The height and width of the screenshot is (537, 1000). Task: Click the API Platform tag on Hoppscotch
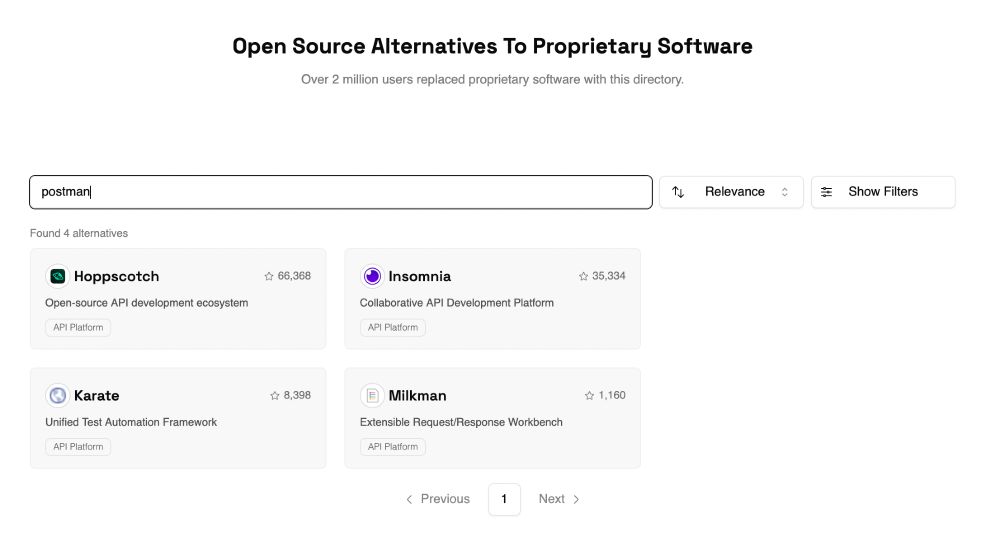(x=78, y=327)
